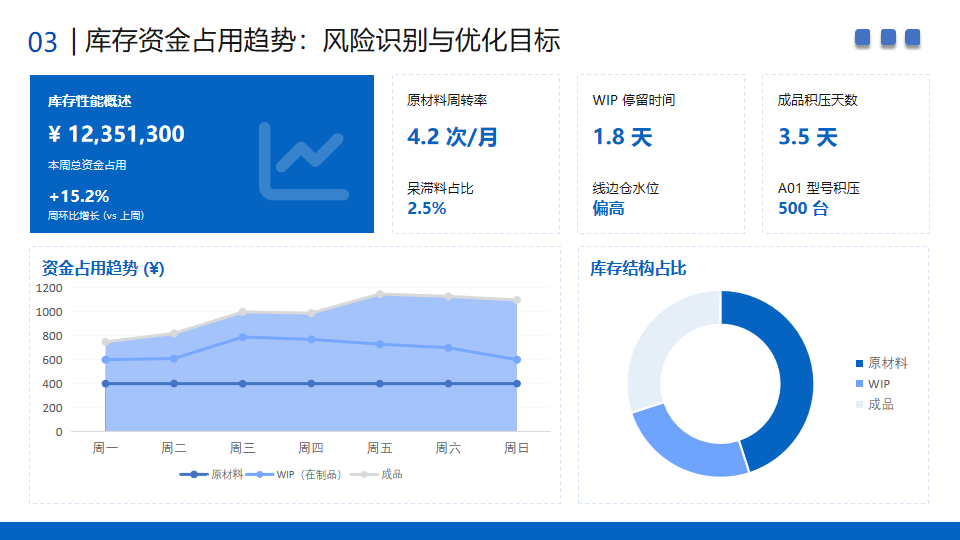The height and width of the screenshot is (540, 960).
Task: Select the 原材料 legend marker under the line chart
Action: [x=194, y=474]
